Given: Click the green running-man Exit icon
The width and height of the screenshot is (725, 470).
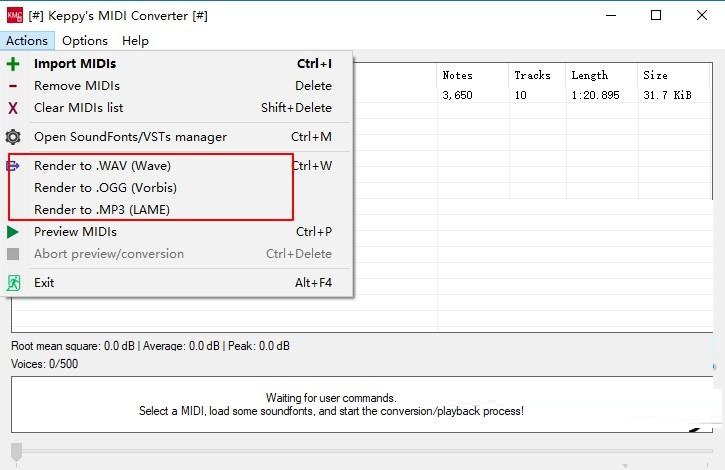Looking at the screenshot, I should tap(13, 283).
